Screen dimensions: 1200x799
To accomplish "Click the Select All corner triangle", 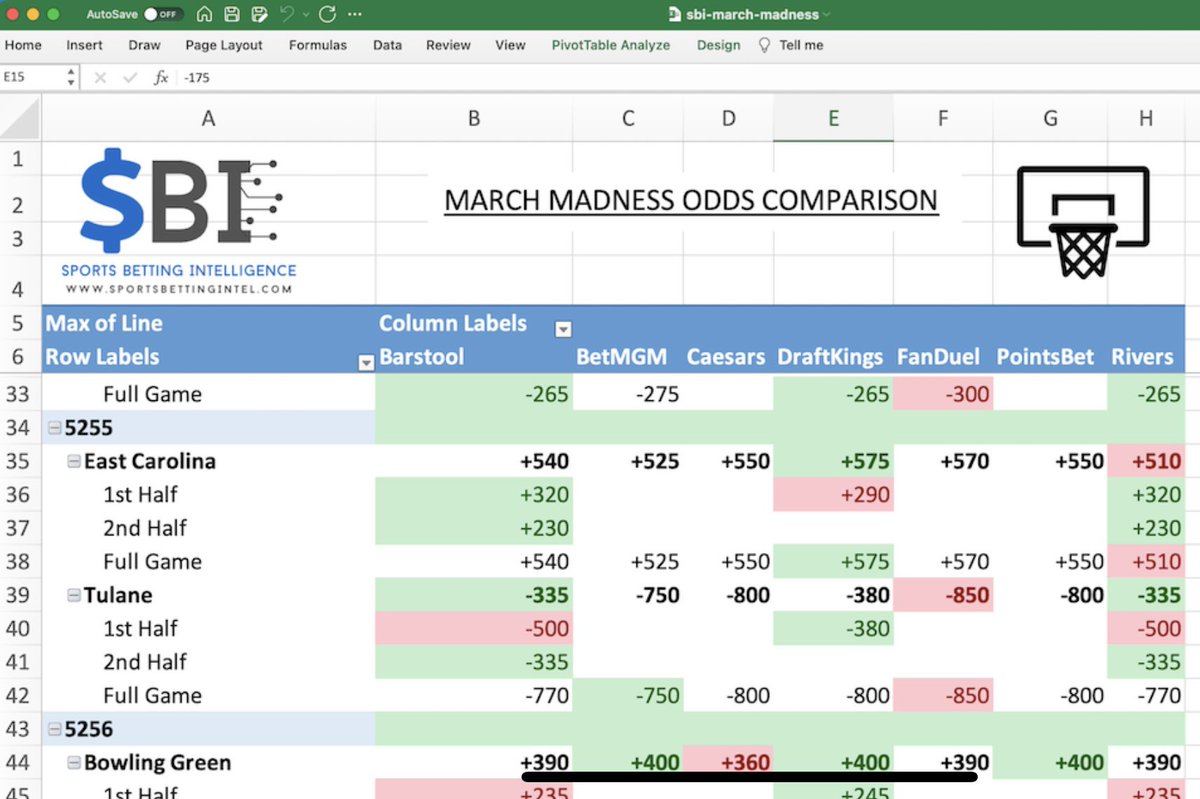I will pos(20,118).
